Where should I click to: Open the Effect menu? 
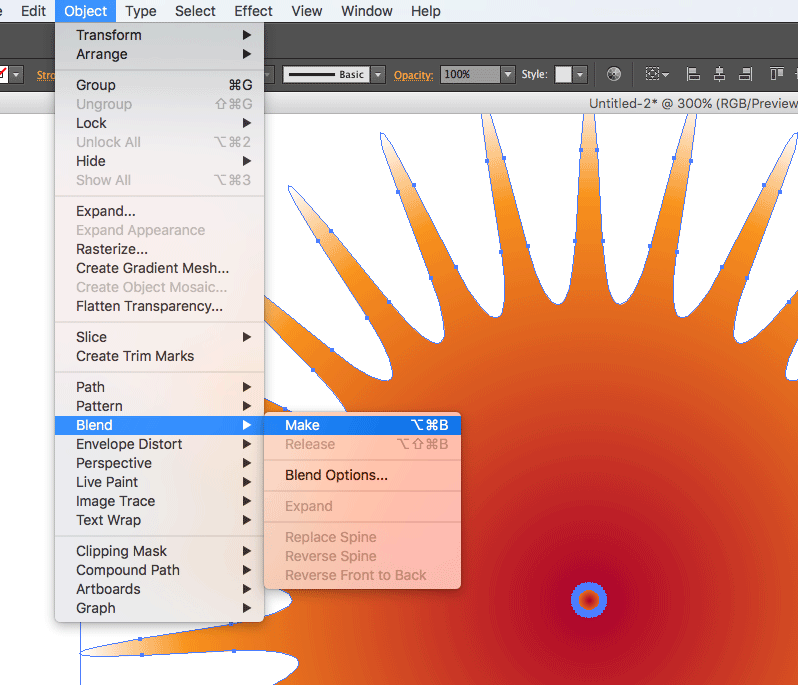coord(253,11)
